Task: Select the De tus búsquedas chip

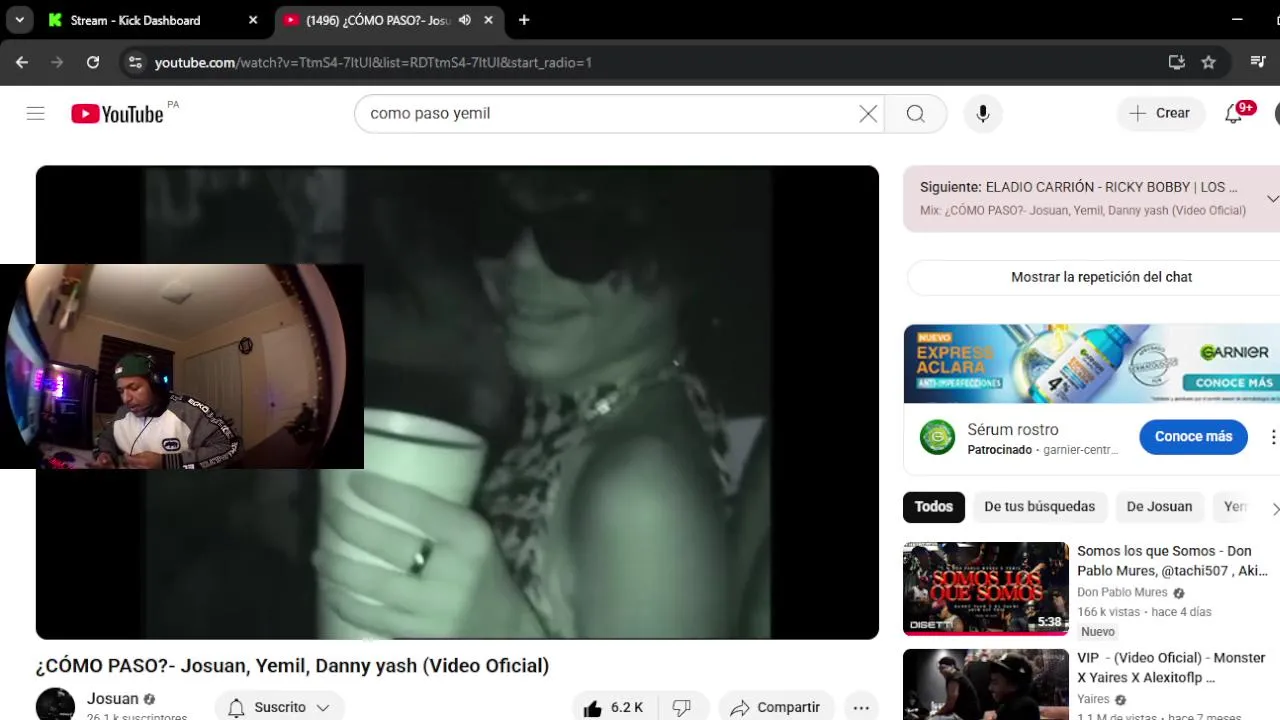Action: click(x=1040, y=507)
